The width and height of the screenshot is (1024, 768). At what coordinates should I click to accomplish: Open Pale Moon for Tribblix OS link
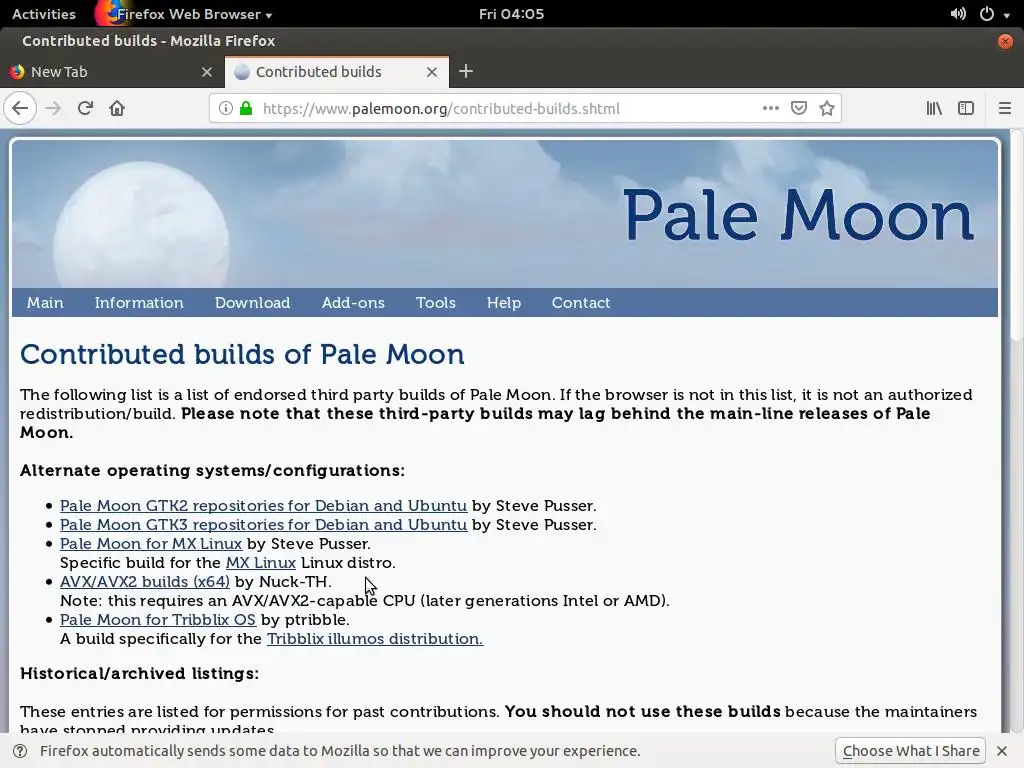pyautogui.click(x=158, y=620)
